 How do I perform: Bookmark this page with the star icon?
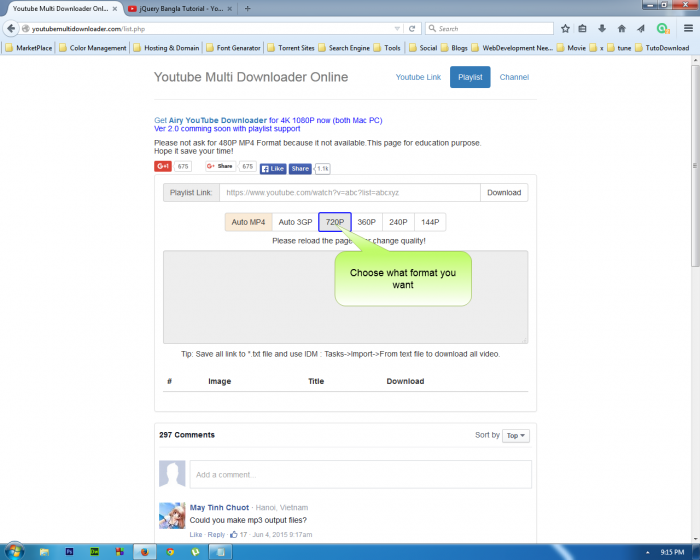(x=565, y=29)
